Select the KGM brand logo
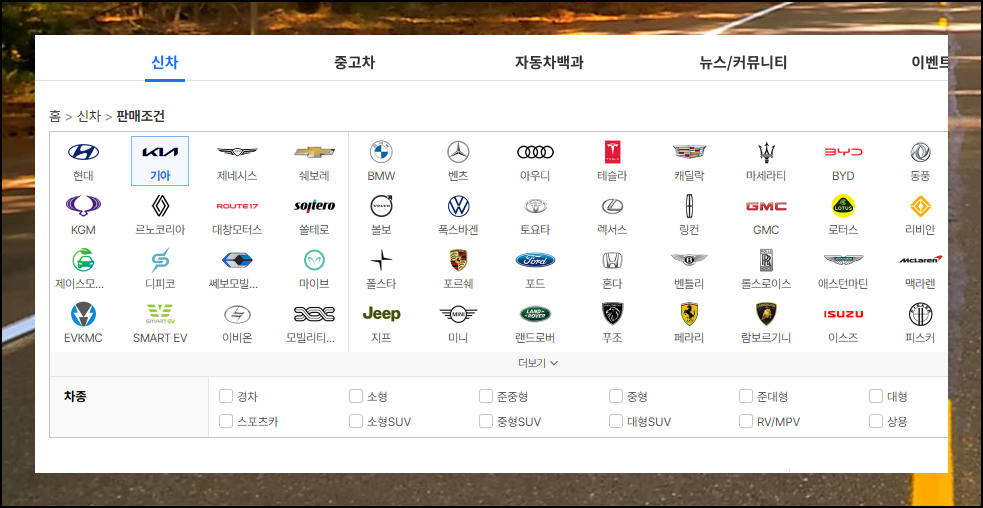The height and width of the screenshot is (508, 983). coord(83,206)
